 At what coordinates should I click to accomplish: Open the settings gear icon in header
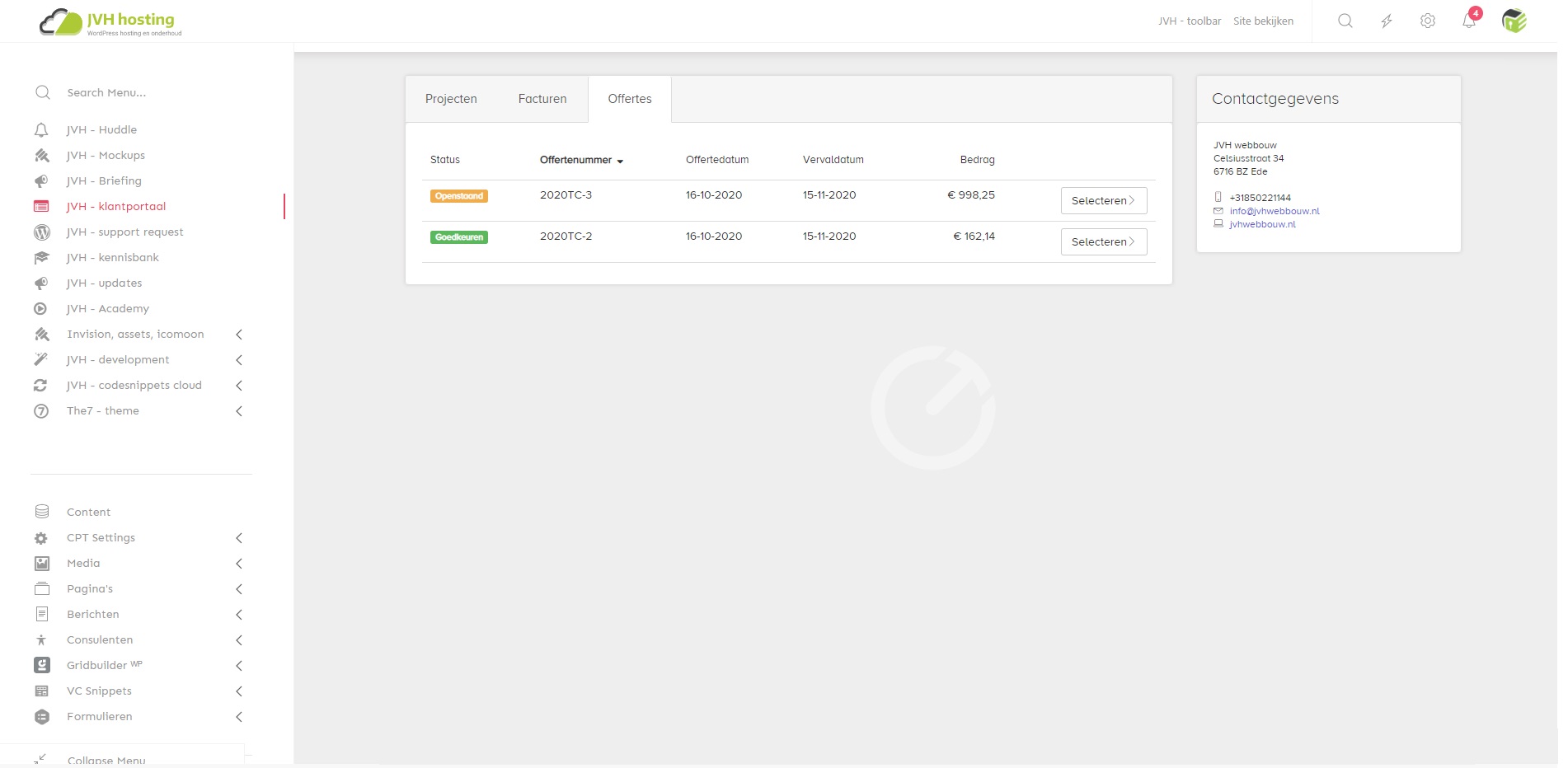pyautogui.click(x=1428, y=21)
